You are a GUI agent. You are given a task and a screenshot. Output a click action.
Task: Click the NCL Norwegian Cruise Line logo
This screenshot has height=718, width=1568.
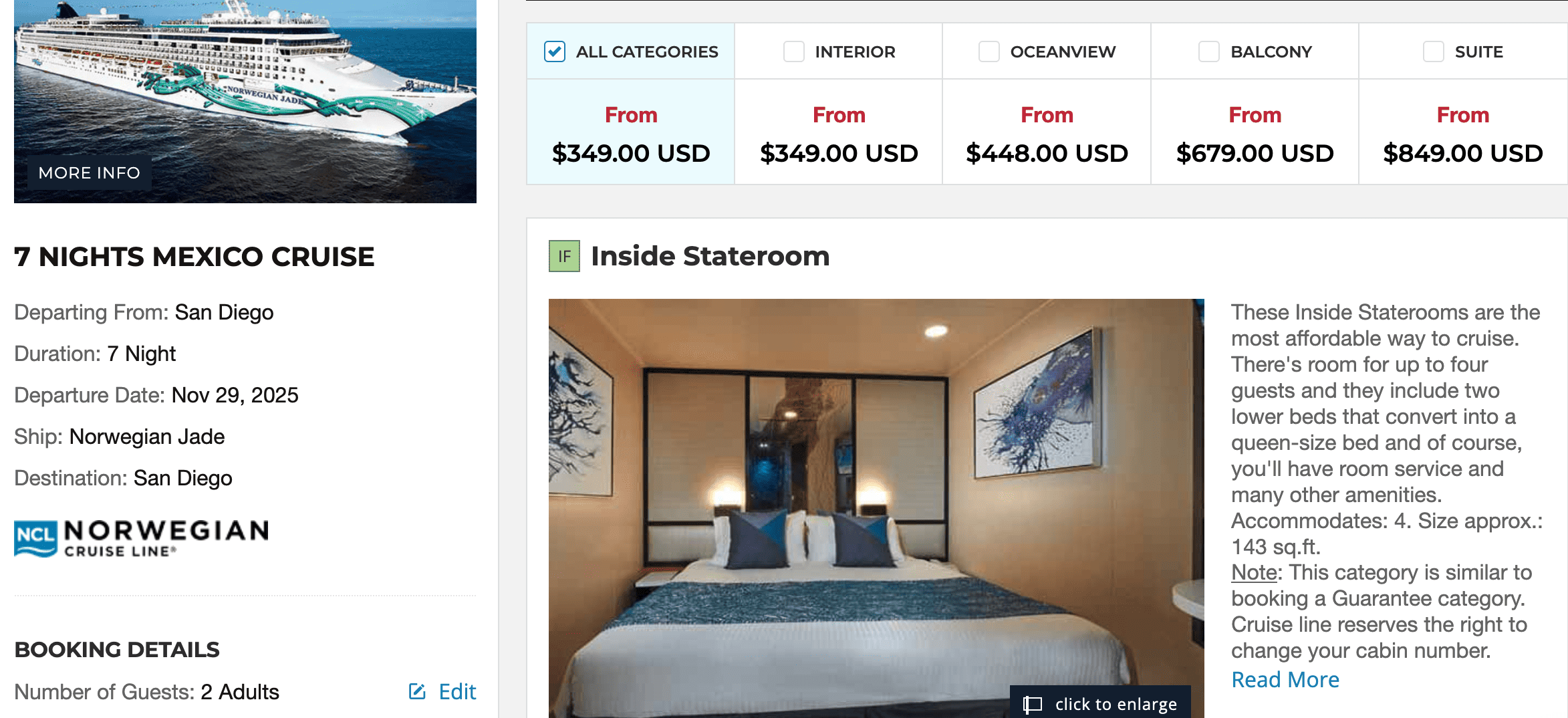coord(142,538)
